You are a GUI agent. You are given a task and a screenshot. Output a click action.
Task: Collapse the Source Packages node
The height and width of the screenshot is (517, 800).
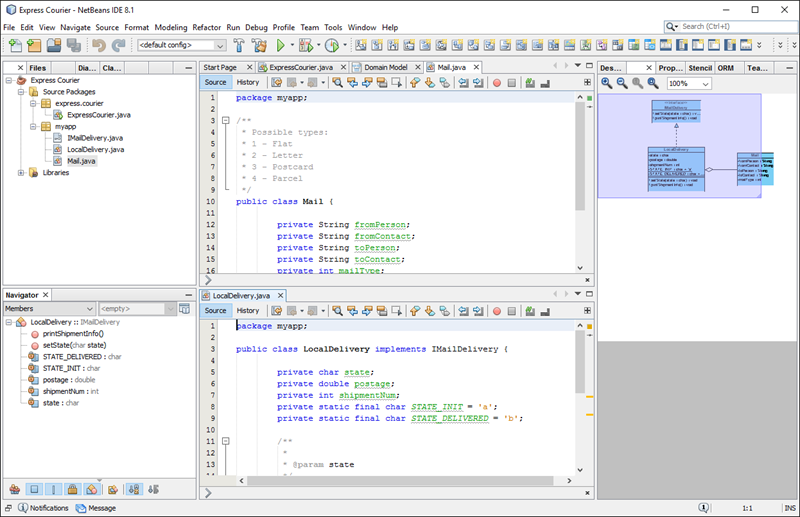click(21, 92)
